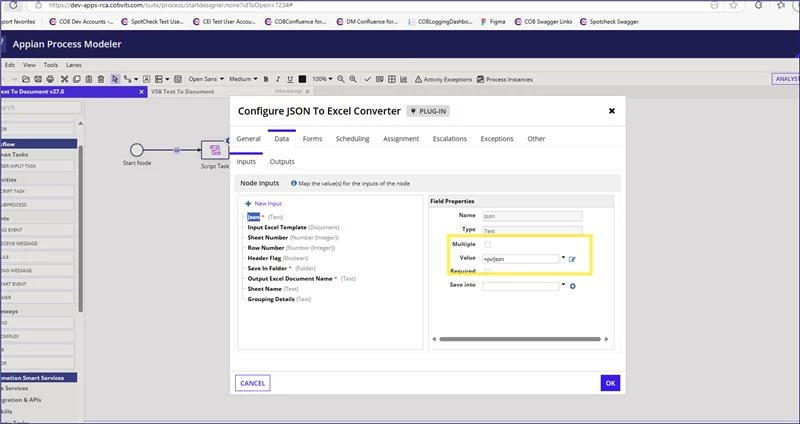Click the Field Properties horizontal scrollbar
Screen dimensions: 800x424
coord(520,339)
